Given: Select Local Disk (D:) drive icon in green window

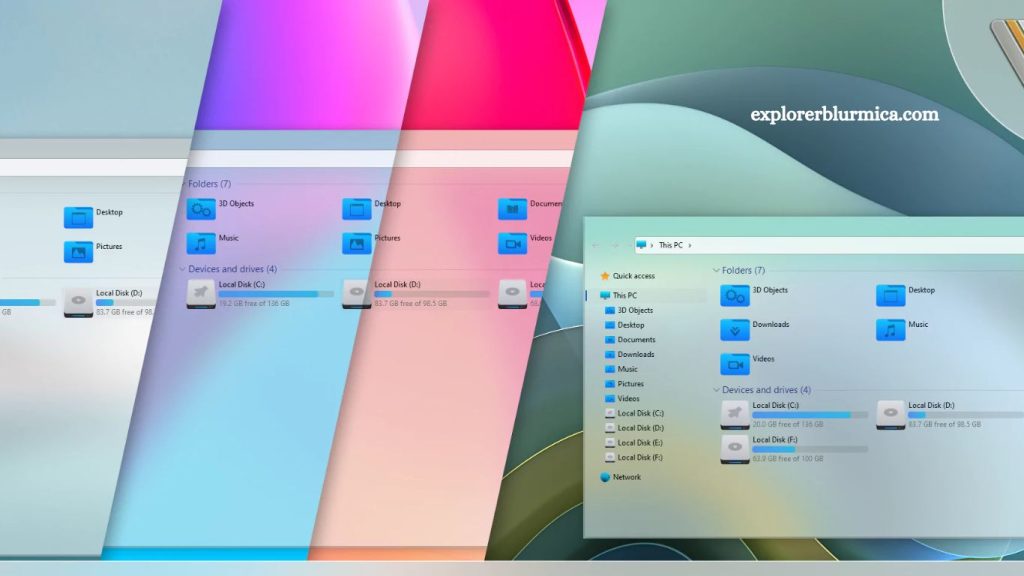Looking at the screenshot, I should point(890,414).
